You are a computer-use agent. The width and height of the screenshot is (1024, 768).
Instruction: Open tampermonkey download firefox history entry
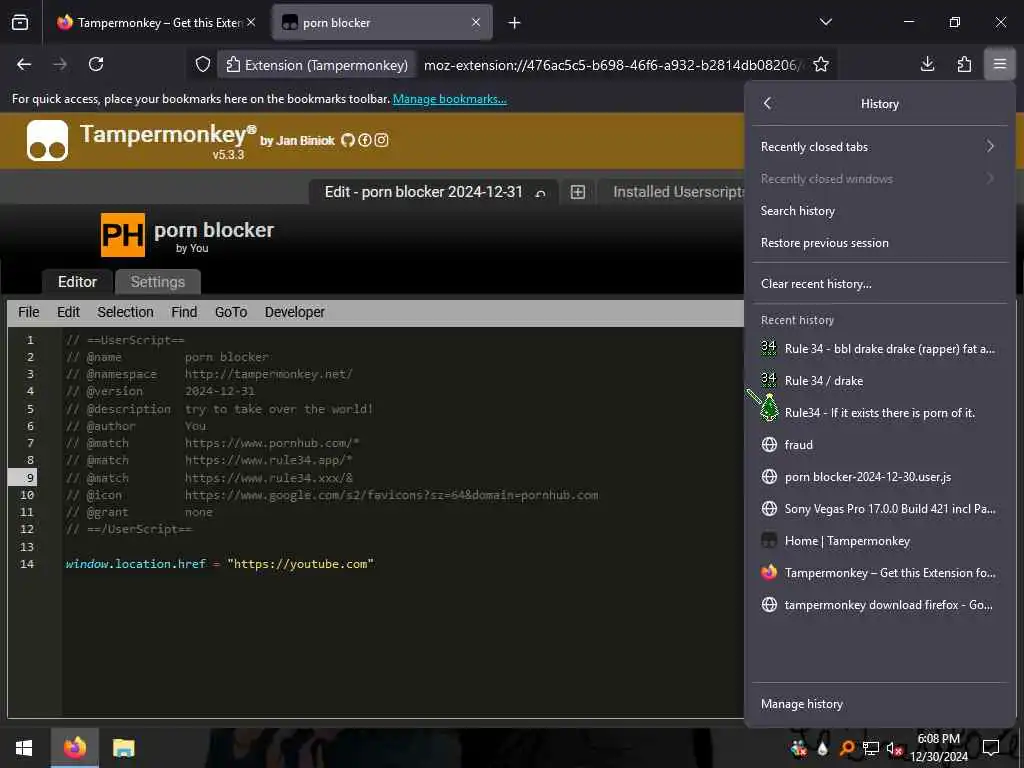click(x=880, y=605)
